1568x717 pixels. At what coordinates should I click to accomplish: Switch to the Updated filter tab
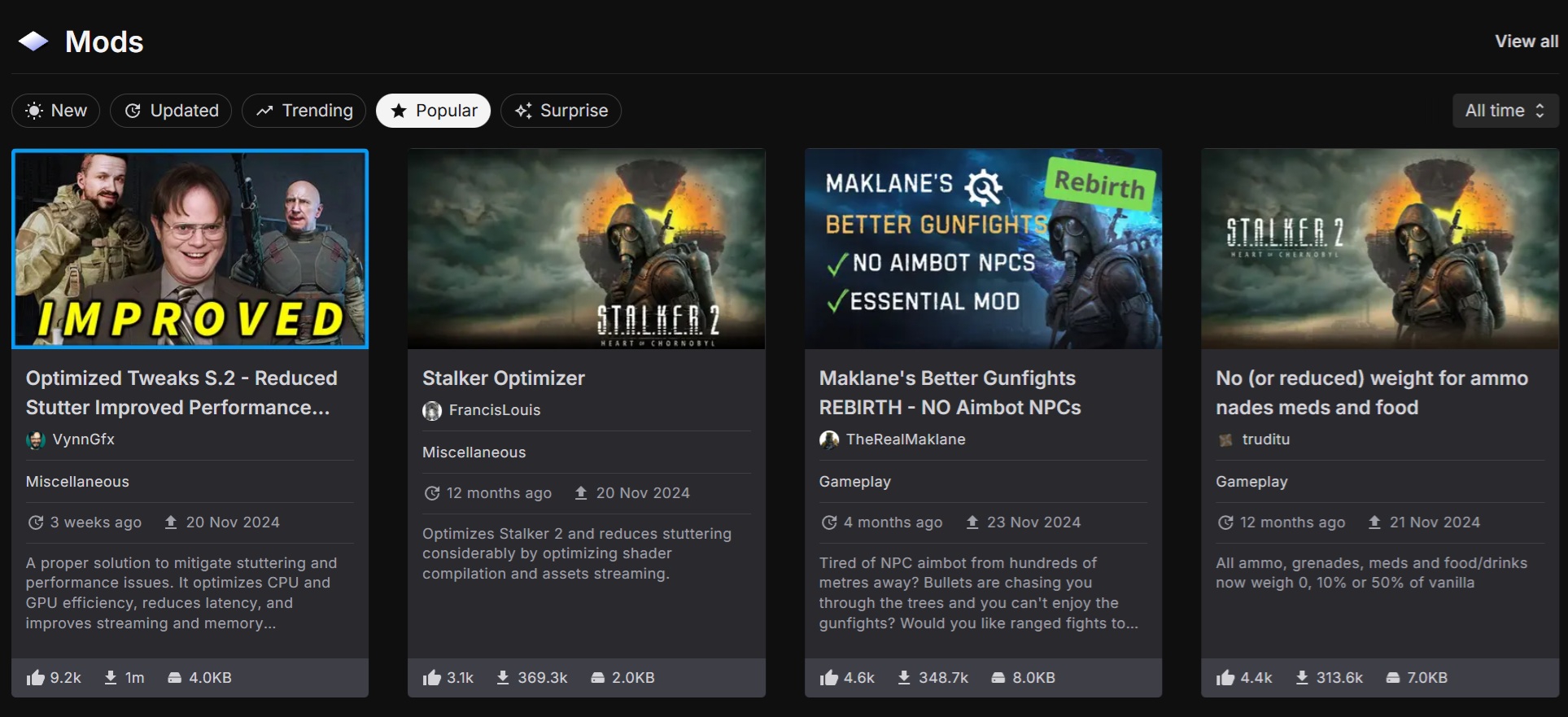click(x=171, y=111)
